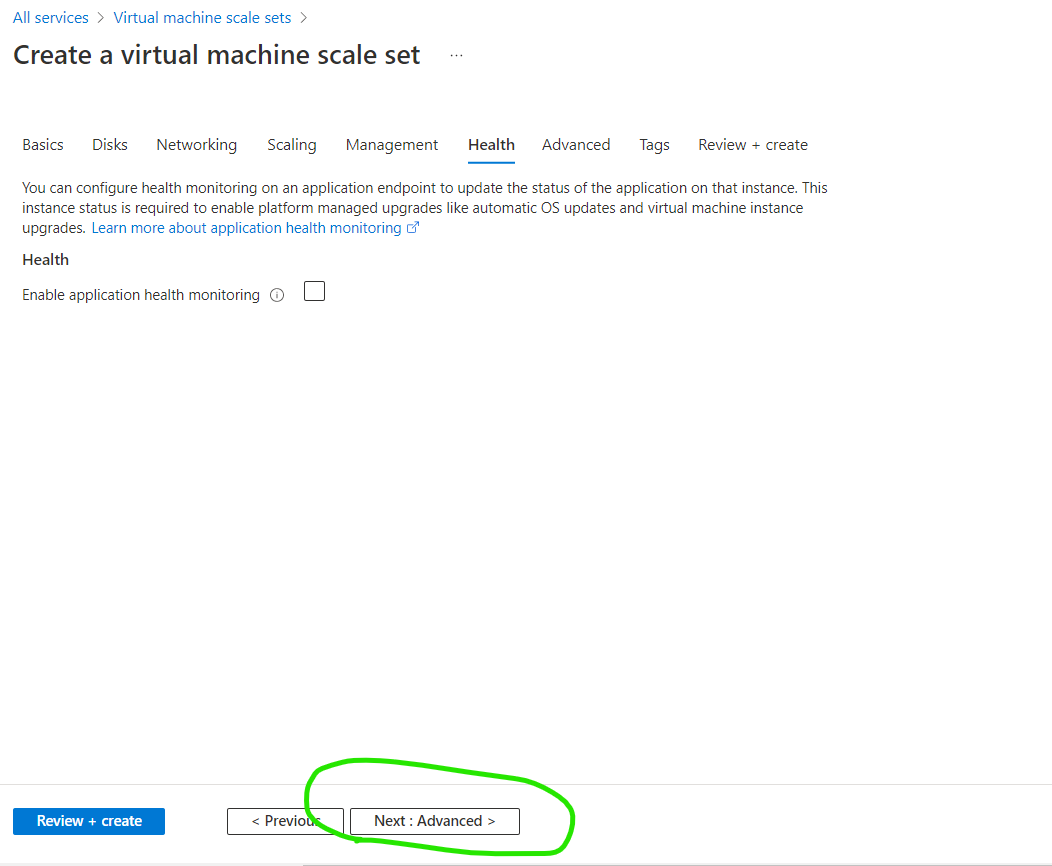The height and width of the screenshot is (866, 1052).
Task: Open the Management tab
Action: point(392,145)
